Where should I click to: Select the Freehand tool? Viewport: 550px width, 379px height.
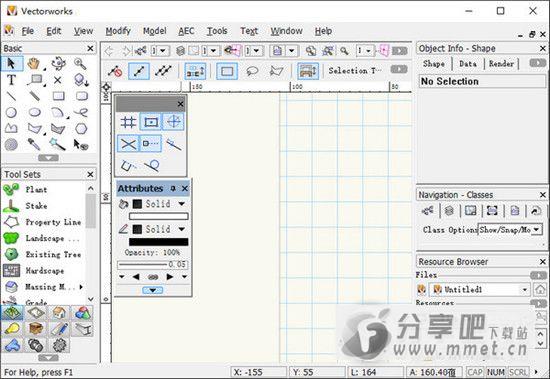(x=81, y=112)
